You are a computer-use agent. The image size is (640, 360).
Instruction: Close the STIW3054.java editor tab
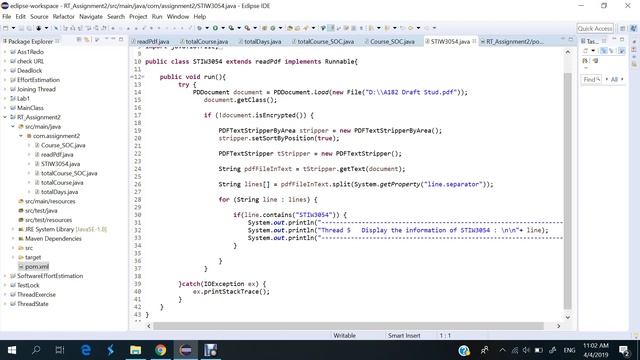[474, 41]
